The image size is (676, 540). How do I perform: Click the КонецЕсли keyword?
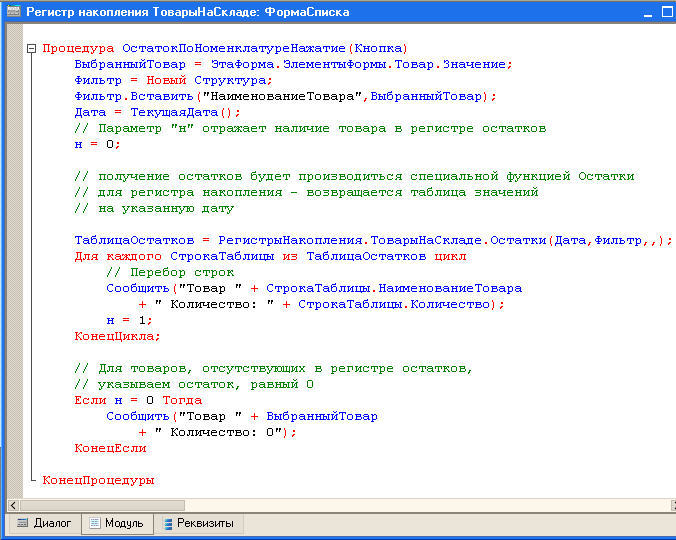(110, 448)
